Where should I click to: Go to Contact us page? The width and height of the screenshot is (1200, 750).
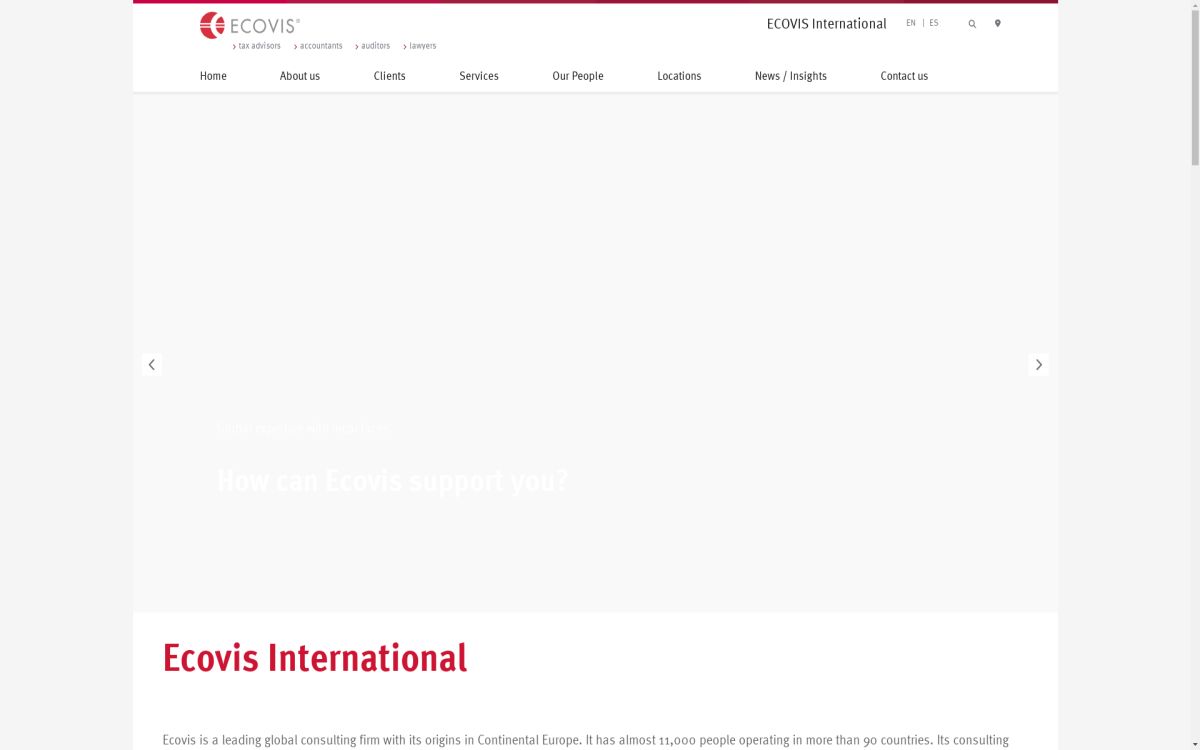point(904,76)
